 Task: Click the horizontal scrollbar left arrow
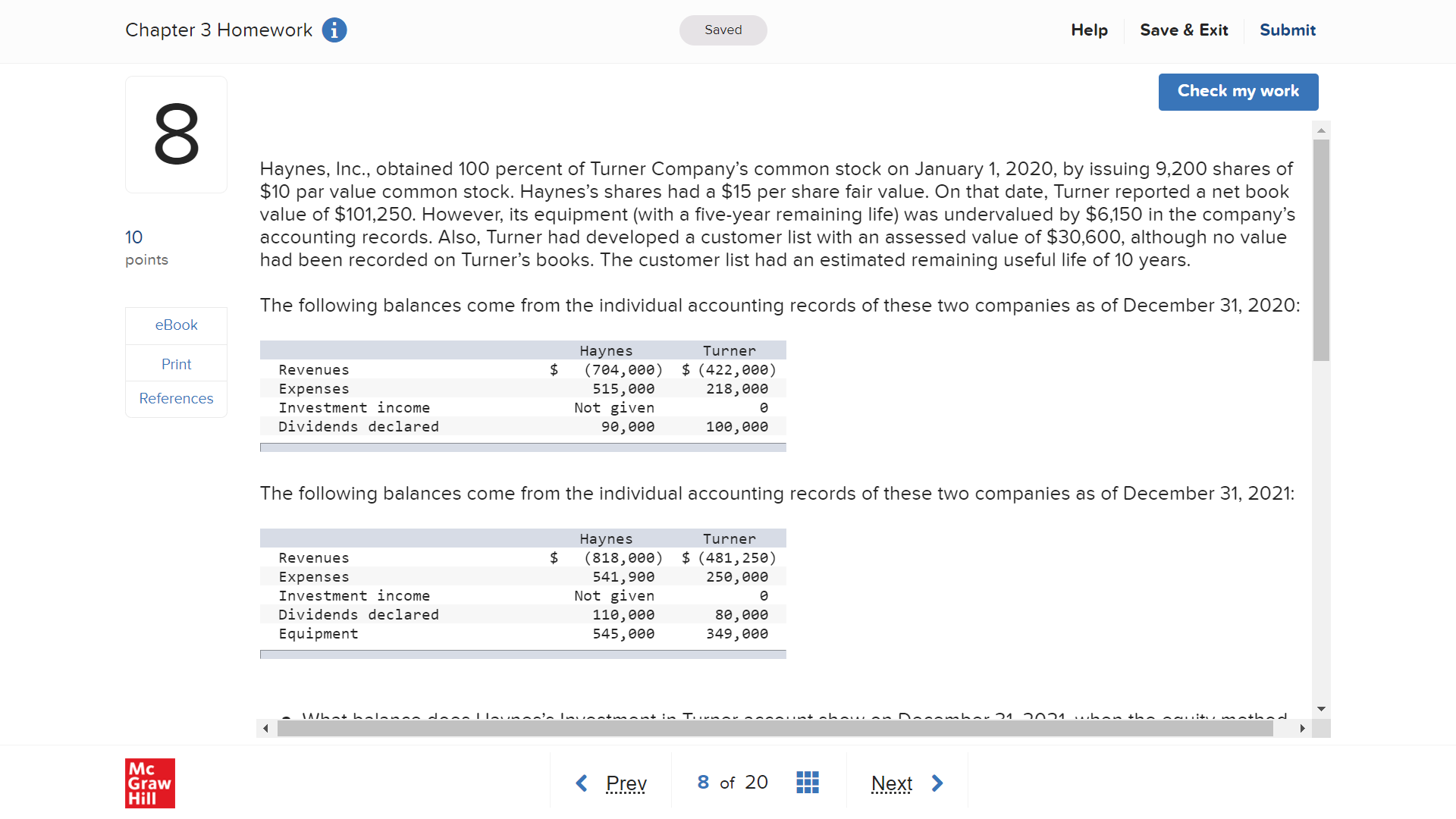pyautogui.click(x=265, y=729)
